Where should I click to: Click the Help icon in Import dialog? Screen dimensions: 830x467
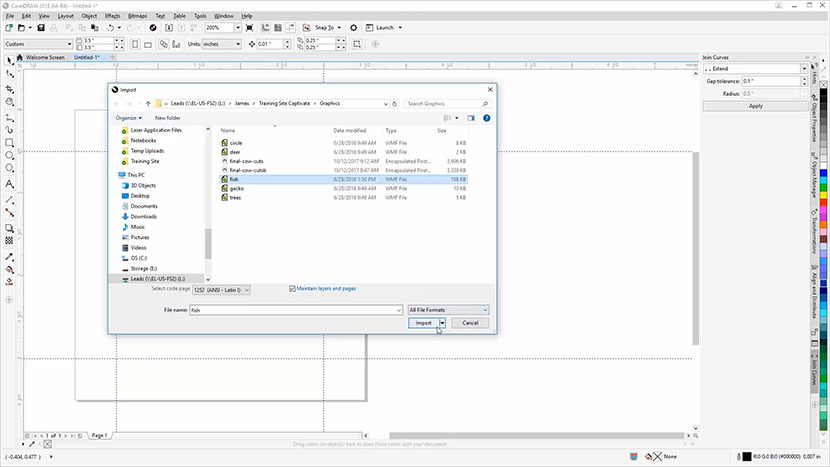point(486,117)
